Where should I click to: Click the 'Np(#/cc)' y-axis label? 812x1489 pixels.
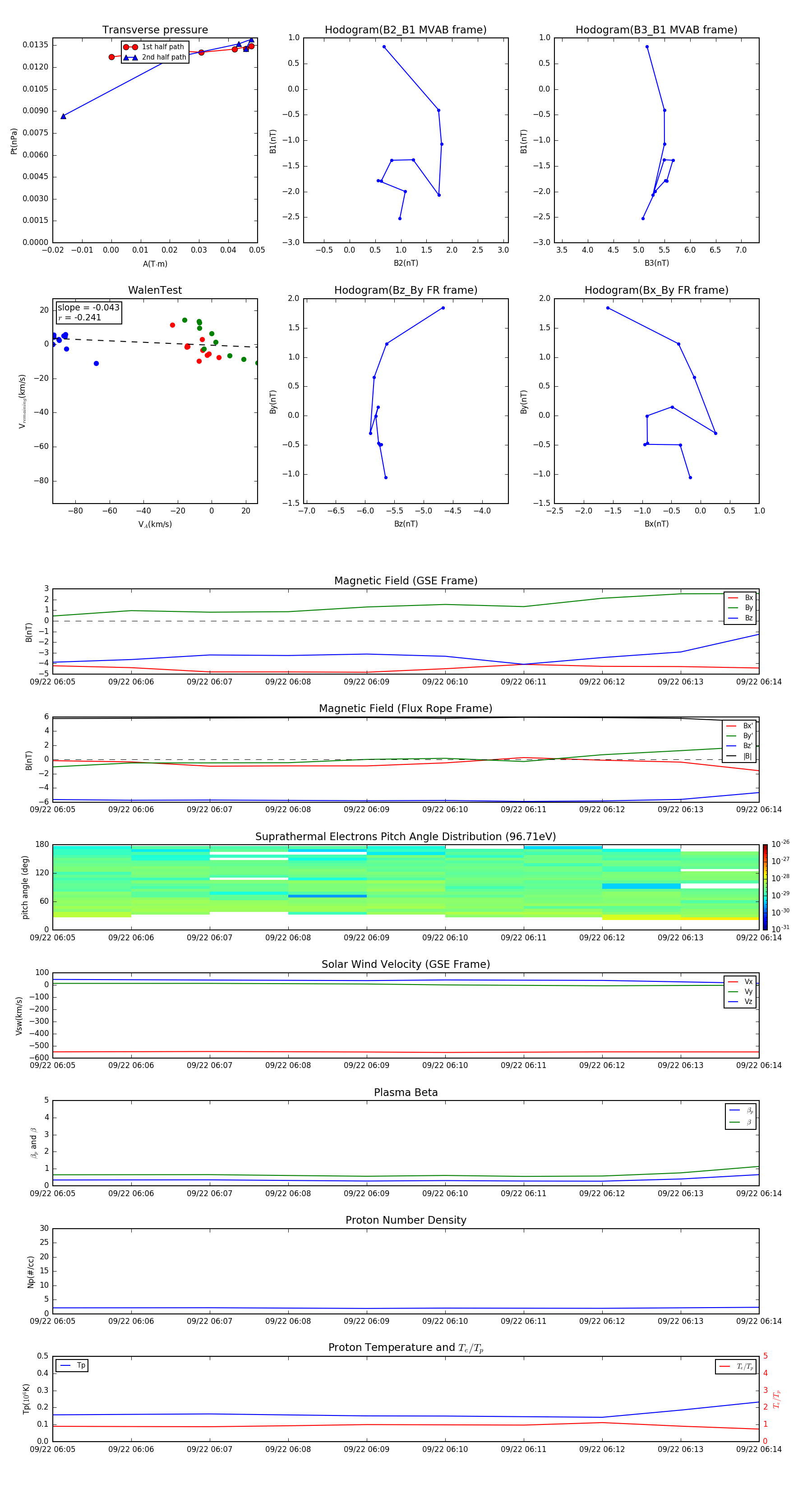click(x=31, y=1272)
